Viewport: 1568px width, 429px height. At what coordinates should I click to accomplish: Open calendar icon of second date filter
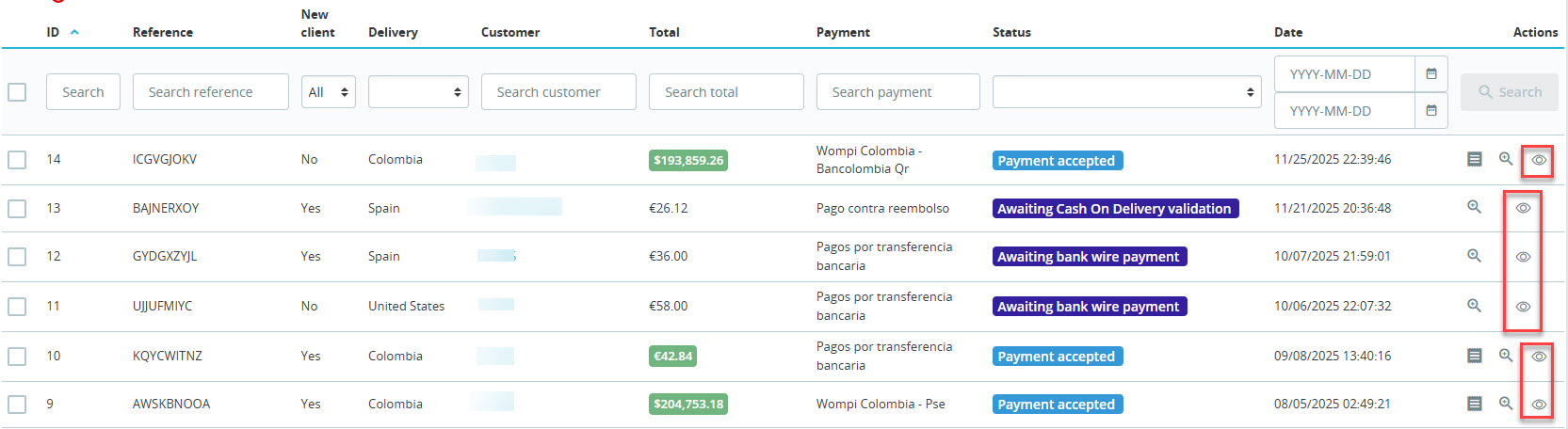(x=1431, y=110)
